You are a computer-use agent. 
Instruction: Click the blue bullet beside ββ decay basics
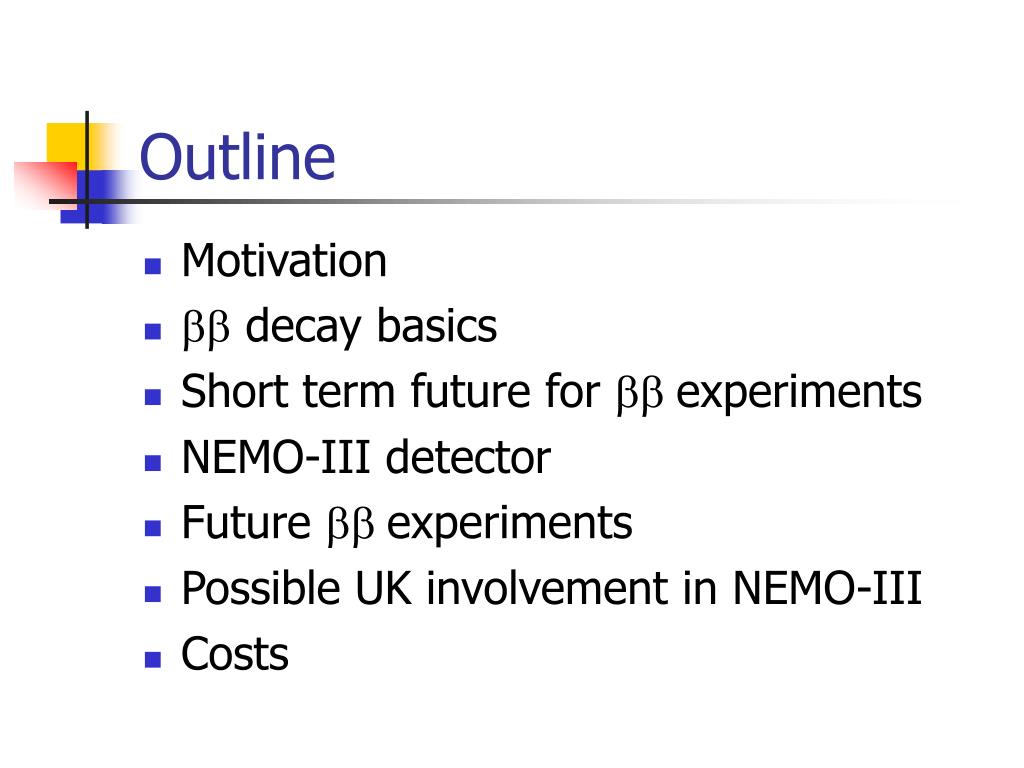[153, 332]
